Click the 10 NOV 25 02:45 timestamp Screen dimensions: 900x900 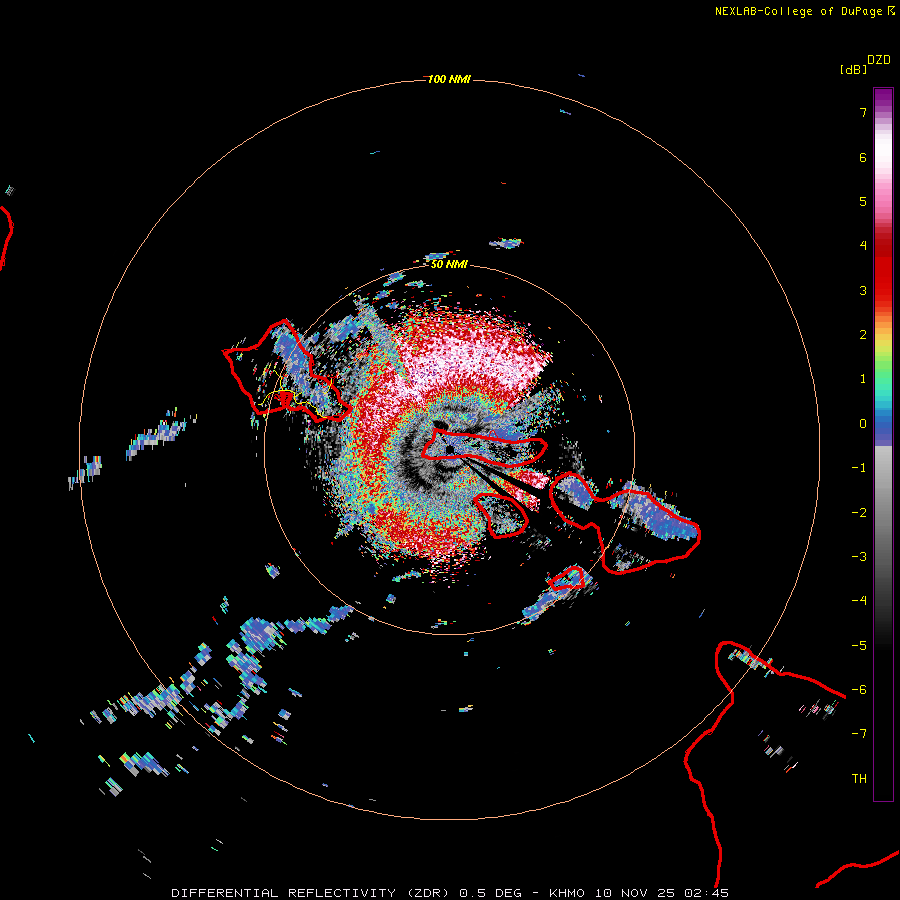coord(662,893)
